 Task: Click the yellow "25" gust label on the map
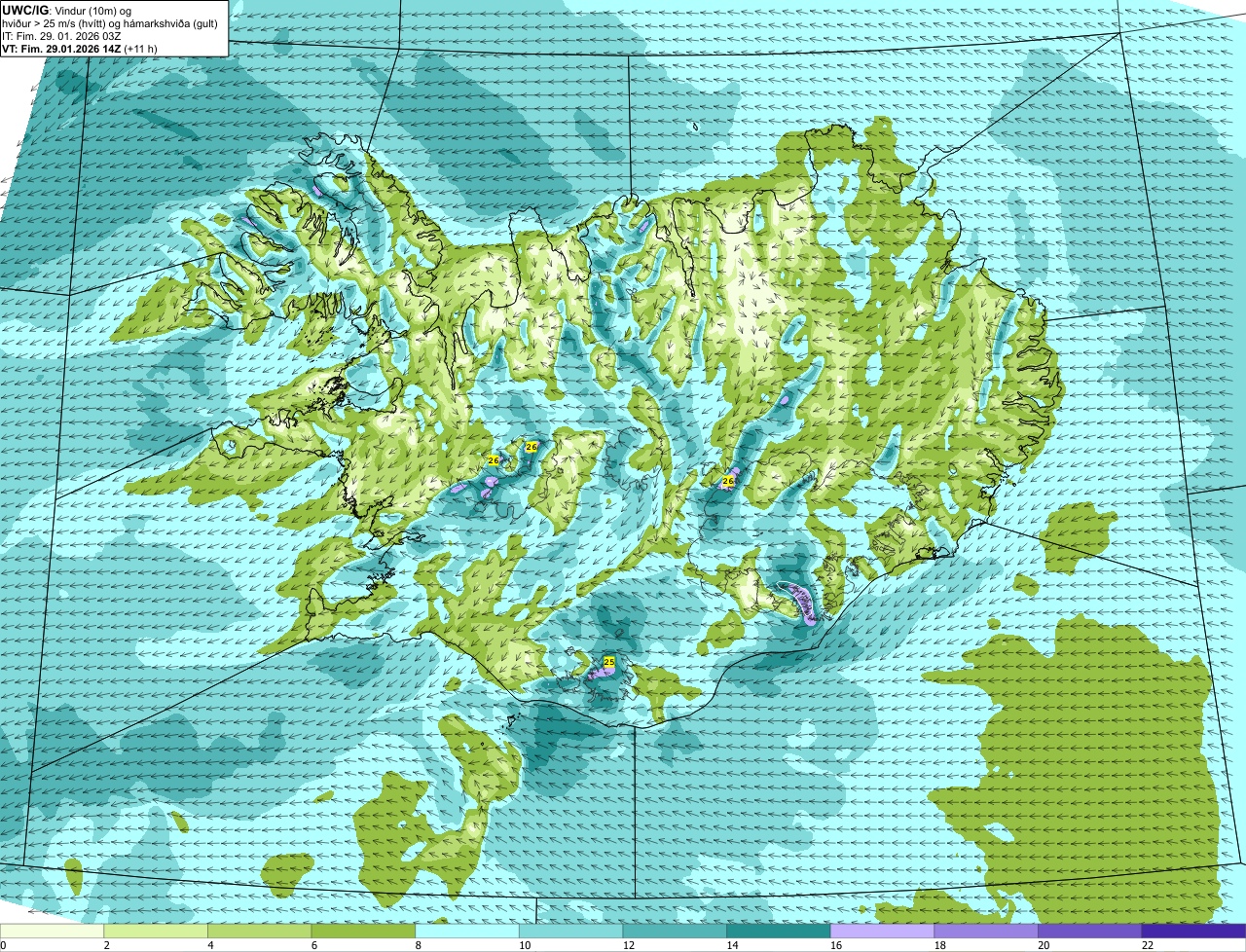[x=609, y=662]
